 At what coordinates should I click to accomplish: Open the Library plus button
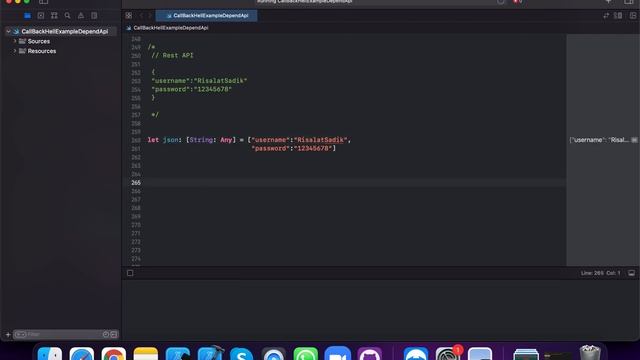(x=608, y=2)
